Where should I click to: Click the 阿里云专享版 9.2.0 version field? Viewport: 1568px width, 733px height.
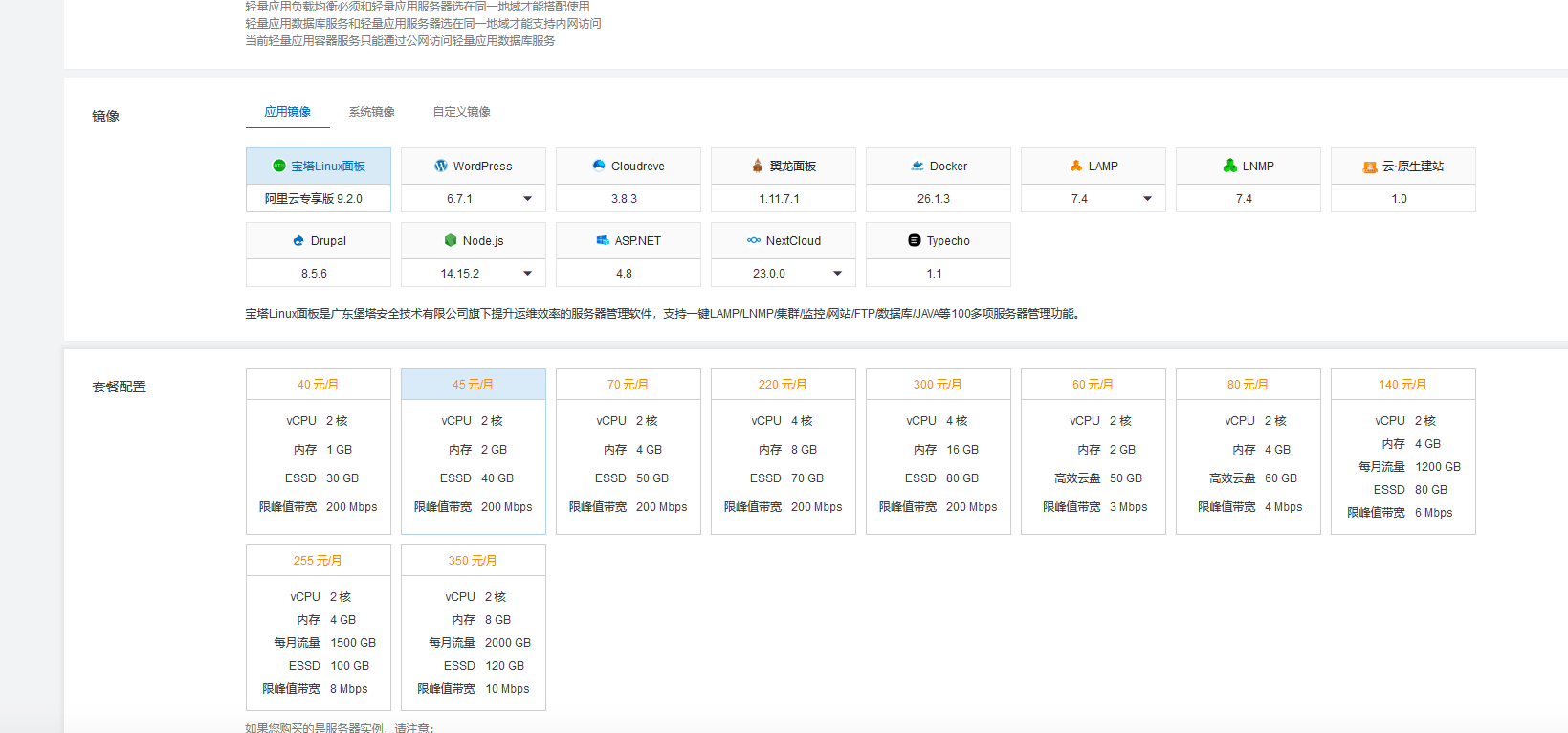pyautogui.click(x=319, y=198)
